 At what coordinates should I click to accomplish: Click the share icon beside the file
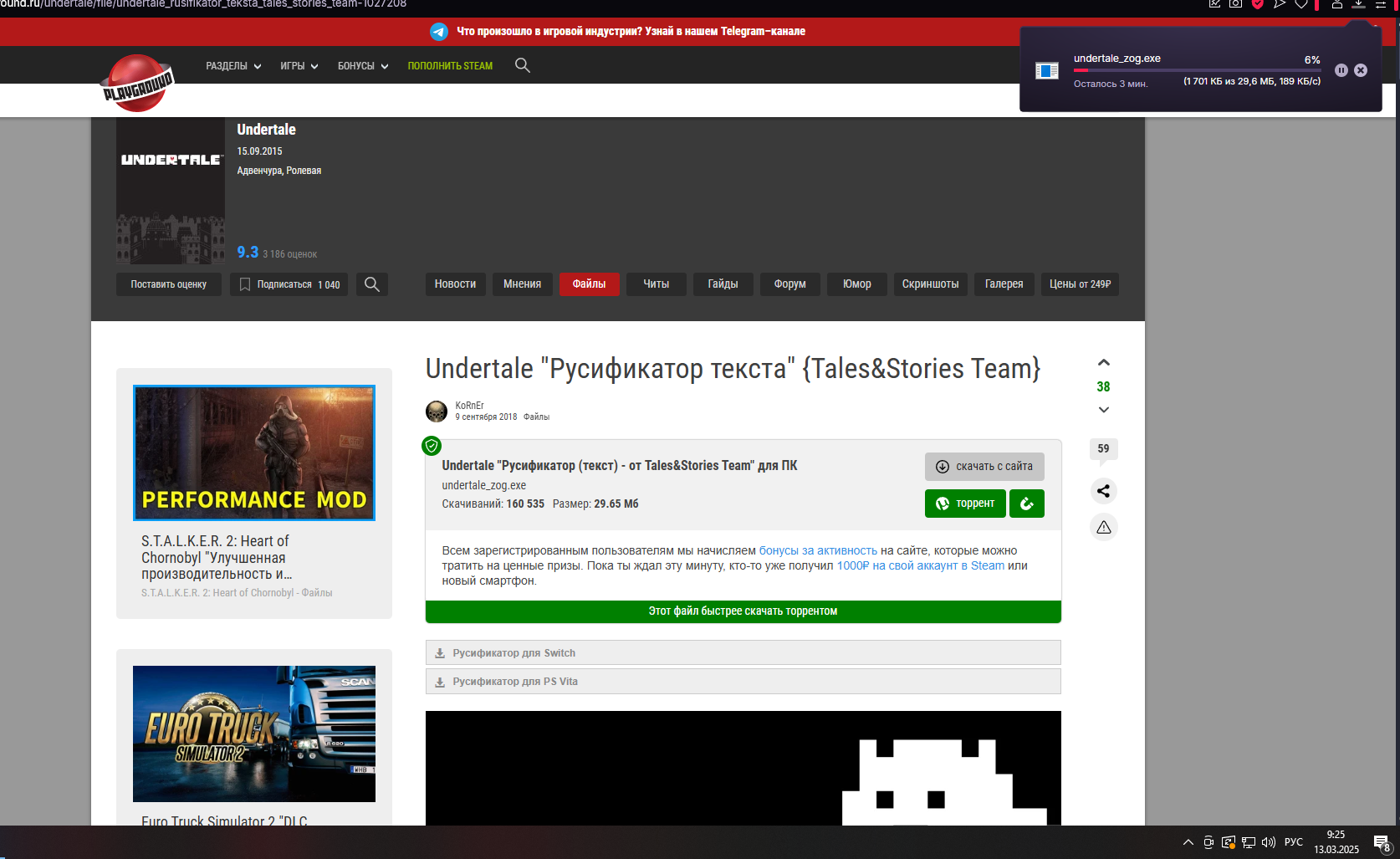[1104, 491]
